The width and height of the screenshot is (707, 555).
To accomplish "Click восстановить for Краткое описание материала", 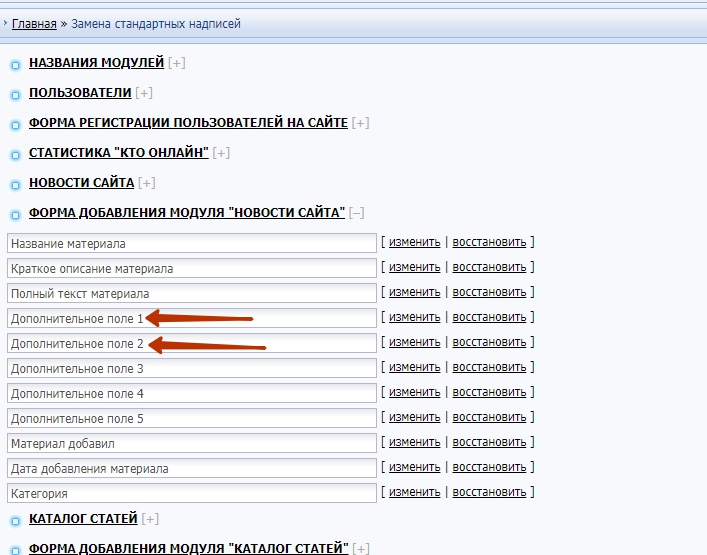I will pos(489,267).
